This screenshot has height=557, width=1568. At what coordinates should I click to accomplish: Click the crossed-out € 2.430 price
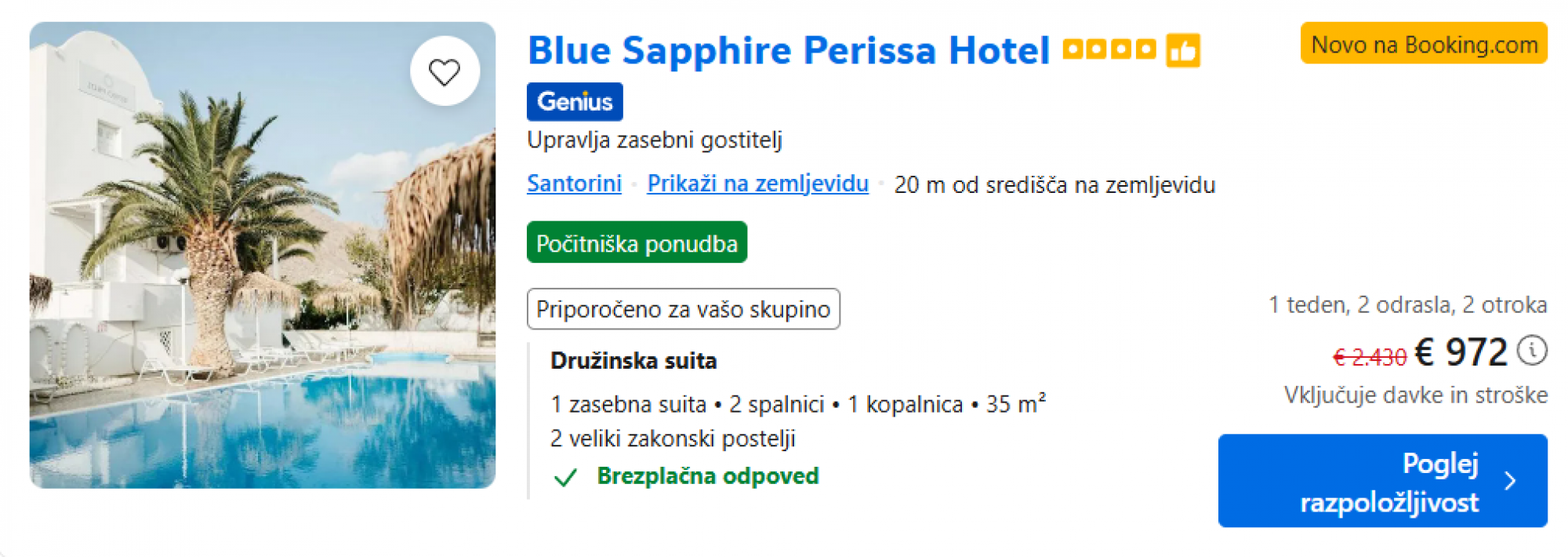[1370, 357]
